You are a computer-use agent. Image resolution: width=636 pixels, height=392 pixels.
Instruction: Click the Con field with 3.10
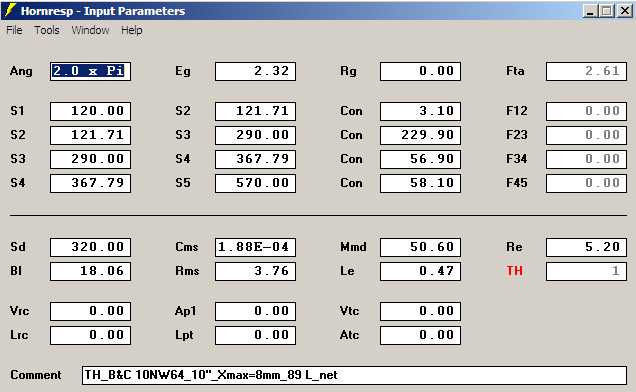coord(420,111)
